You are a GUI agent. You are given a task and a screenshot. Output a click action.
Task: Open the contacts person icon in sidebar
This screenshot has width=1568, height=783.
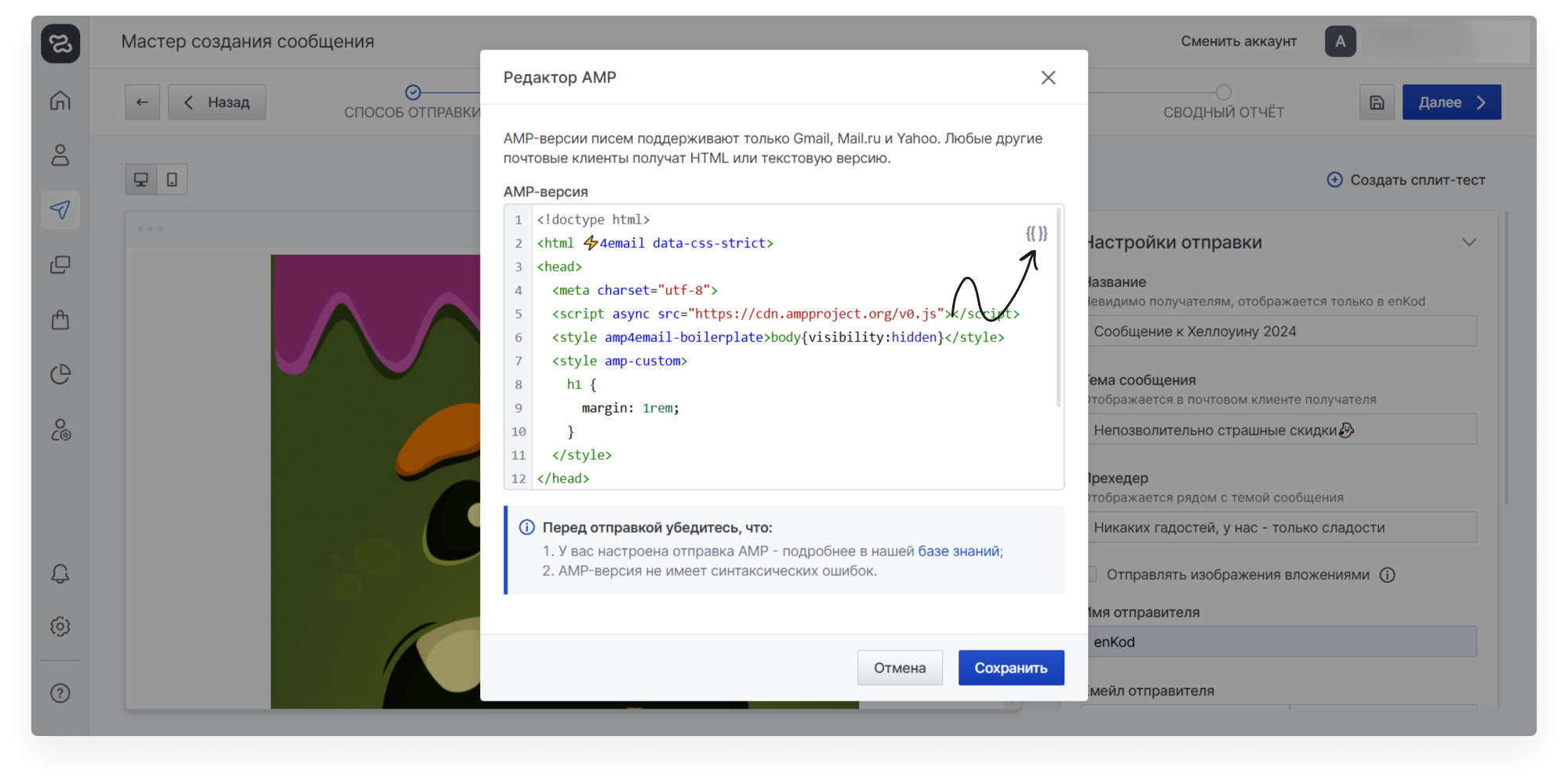click(x=60, y=155)
